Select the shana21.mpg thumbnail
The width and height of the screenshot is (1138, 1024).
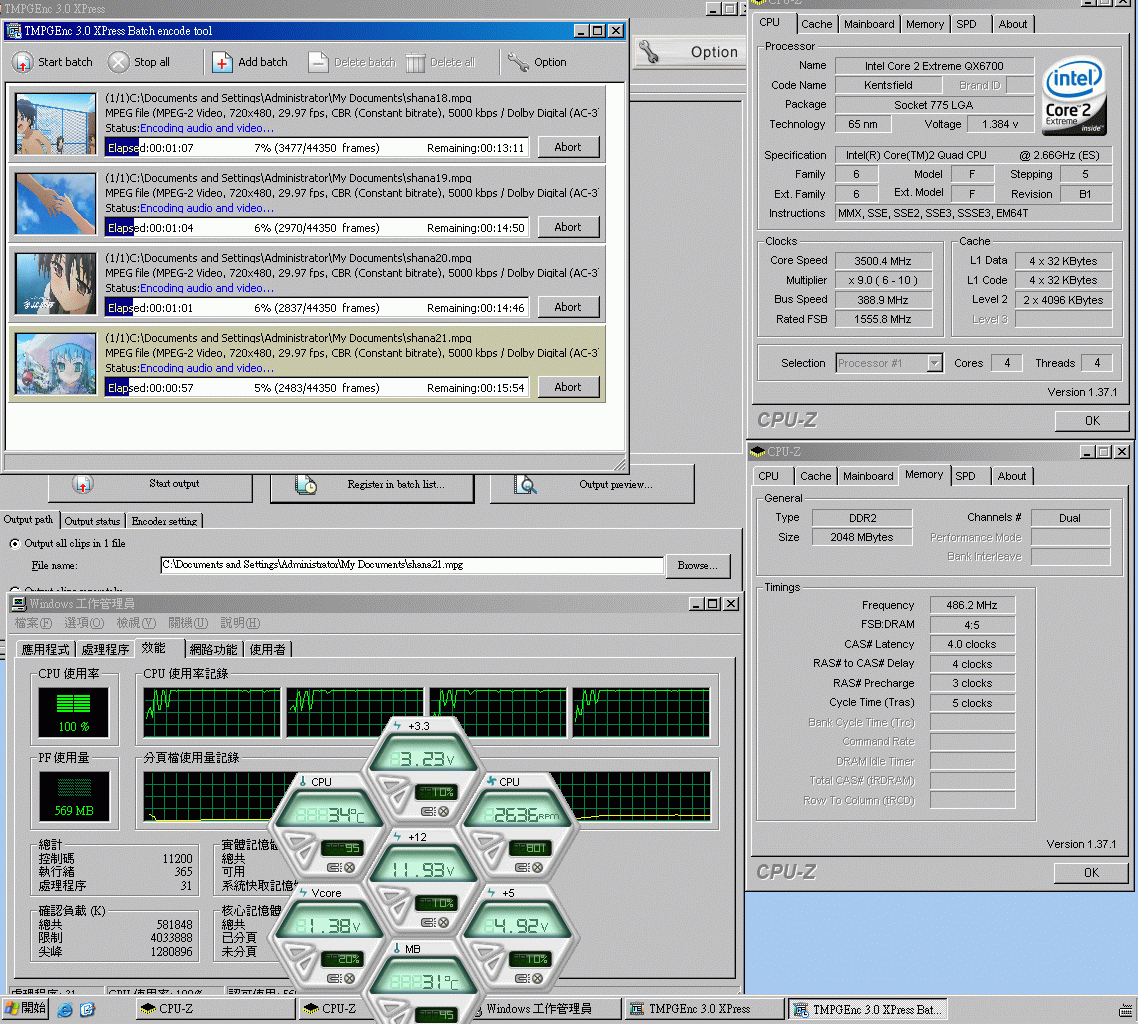point(55,364)
